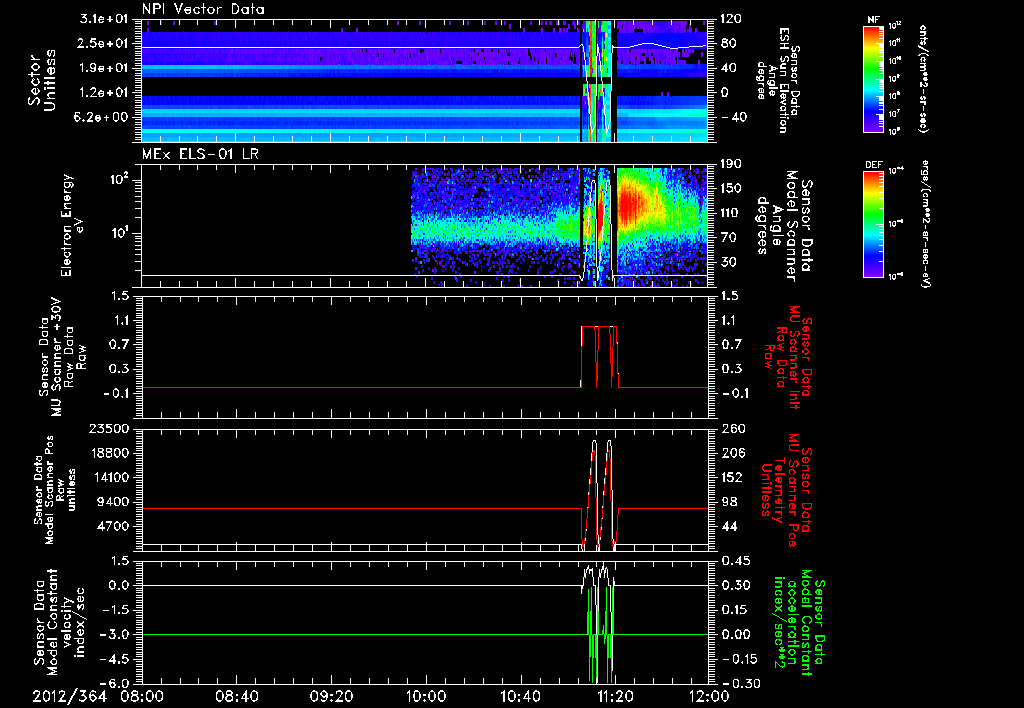Click the "Model Scanner Angle degrees" right label
Viewport: 1024px width, 708px height.
[x=783, y=226]
